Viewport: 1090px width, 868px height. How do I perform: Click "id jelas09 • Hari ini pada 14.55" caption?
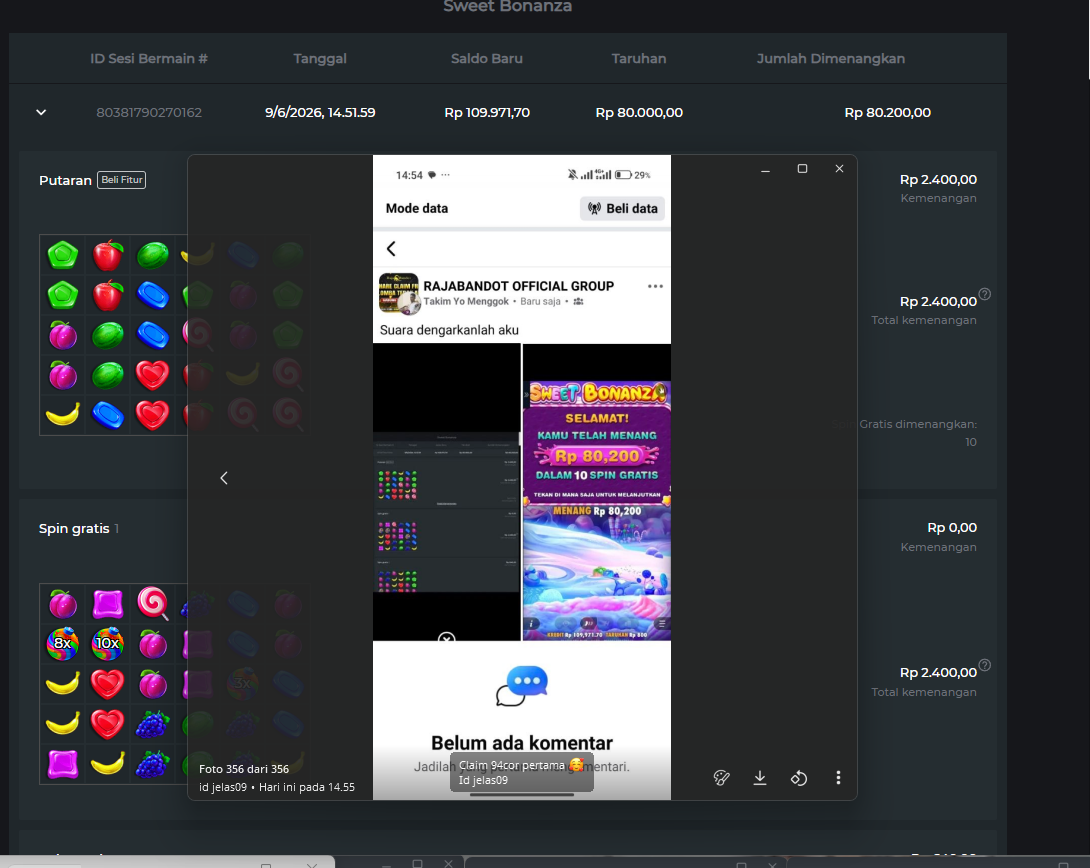[x=277, y=787]
